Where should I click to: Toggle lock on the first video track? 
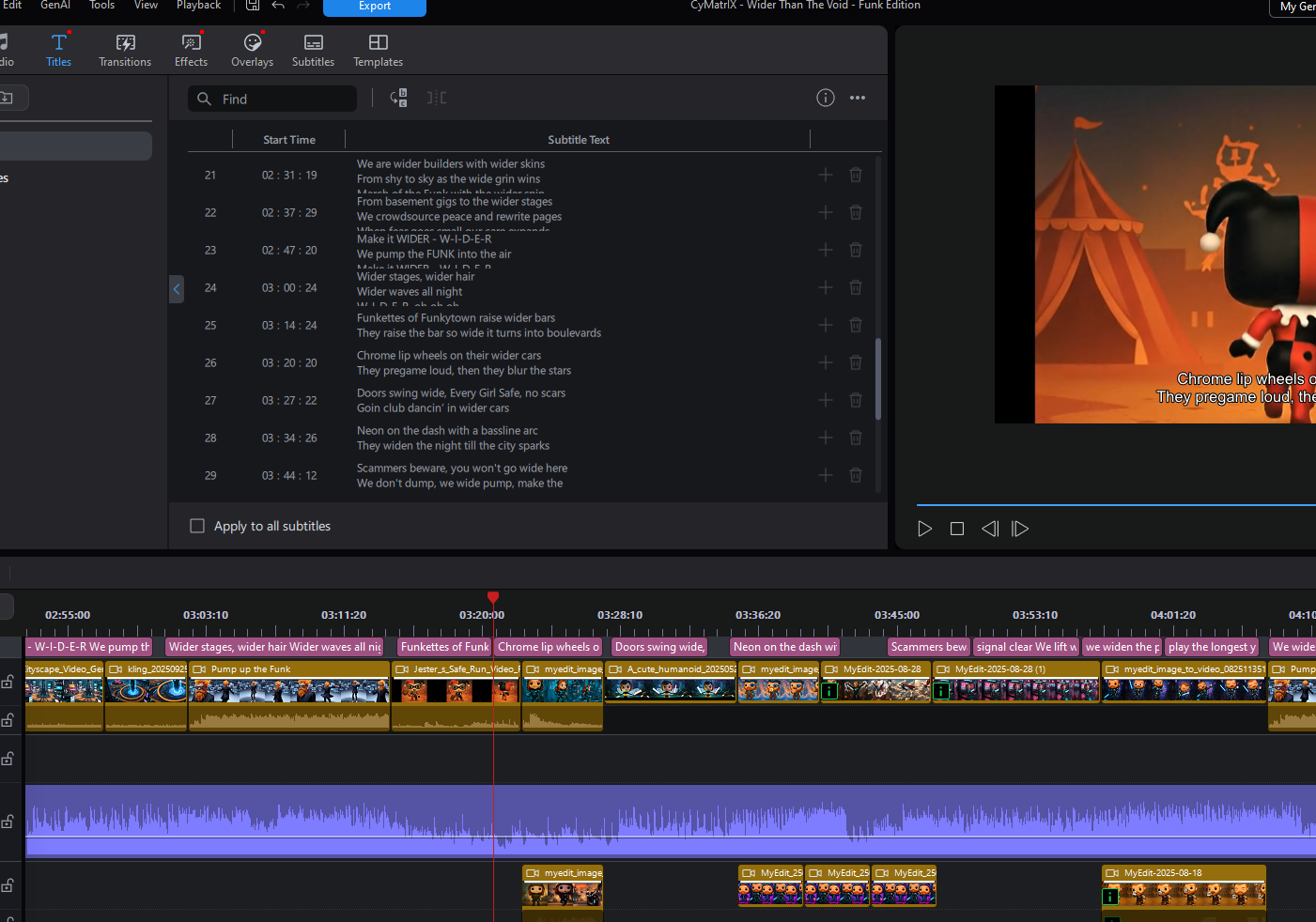click(x=8, y=682)
